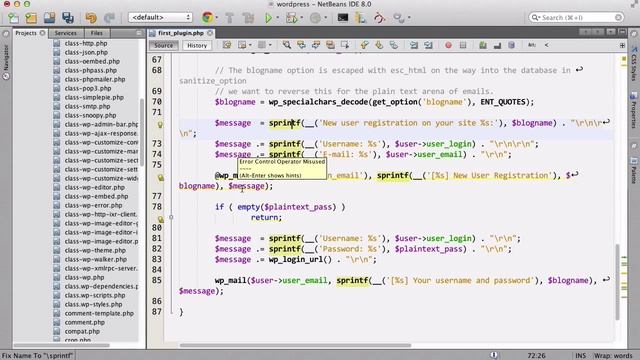Click the Chrome browser icon

[207, 17]
